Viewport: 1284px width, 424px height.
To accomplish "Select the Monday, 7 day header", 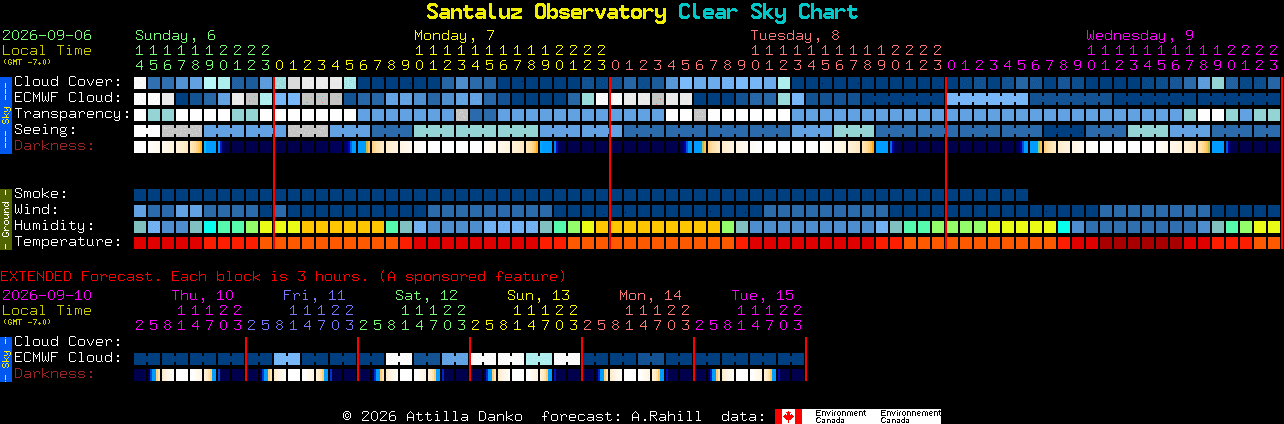I will click(455, 35).
